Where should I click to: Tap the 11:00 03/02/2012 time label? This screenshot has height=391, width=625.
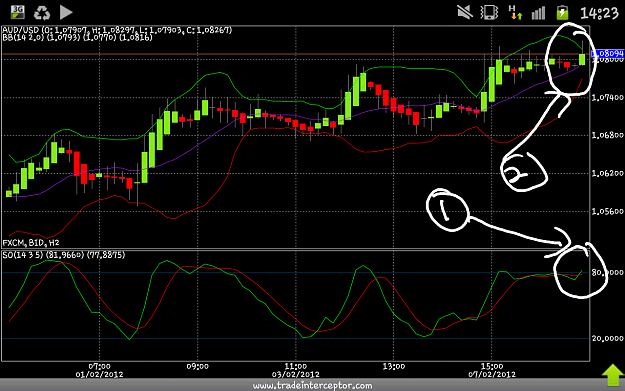coord(295,370)
